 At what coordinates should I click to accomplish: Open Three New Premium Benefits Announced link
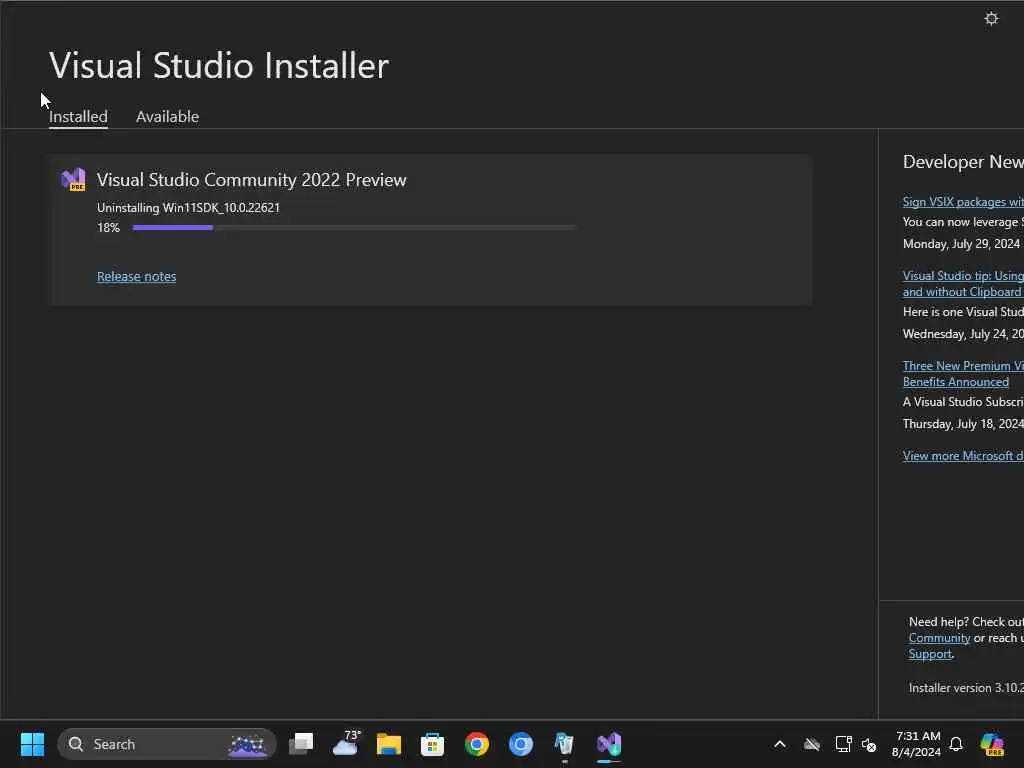point(963,374)
